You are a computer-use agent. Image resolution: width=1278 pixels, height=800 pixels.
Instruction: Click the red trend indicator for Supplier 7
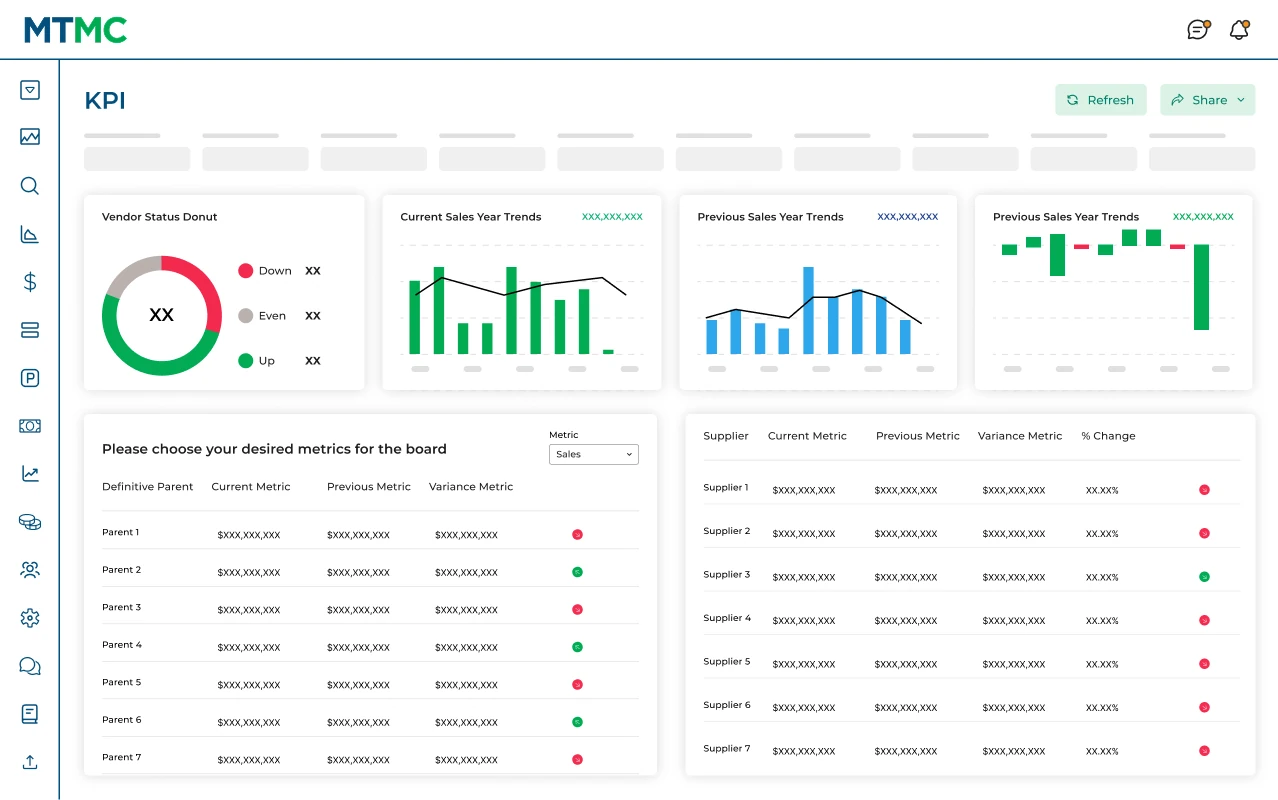pyautogui.click(x=1204, y=751)
